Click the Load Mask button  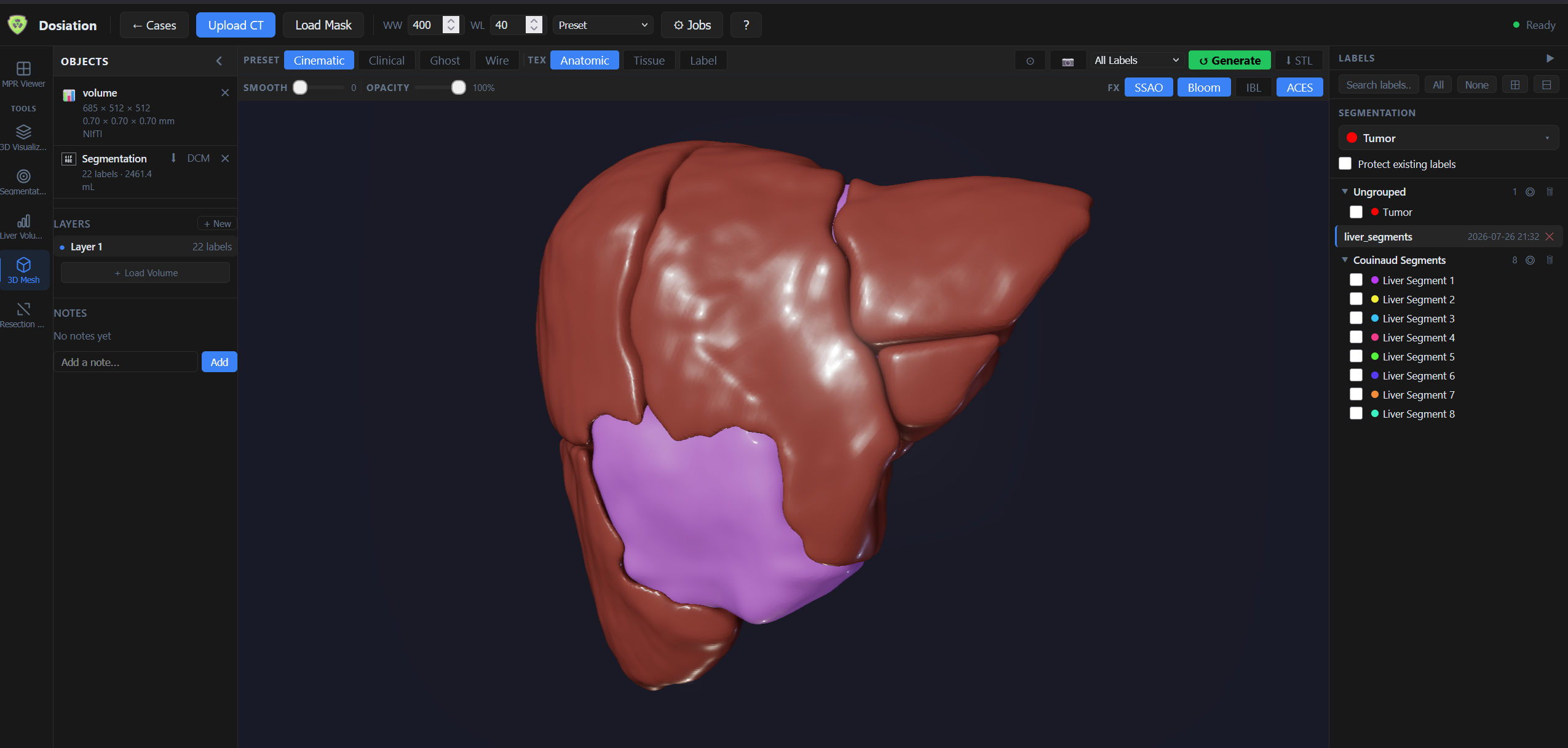point(323,25)
